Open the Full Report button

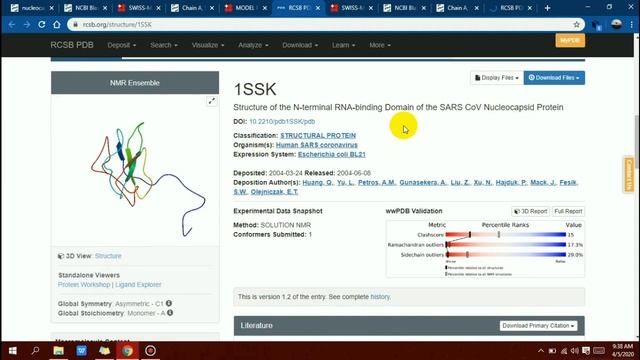pyautogui.click(x=568, y=211)
